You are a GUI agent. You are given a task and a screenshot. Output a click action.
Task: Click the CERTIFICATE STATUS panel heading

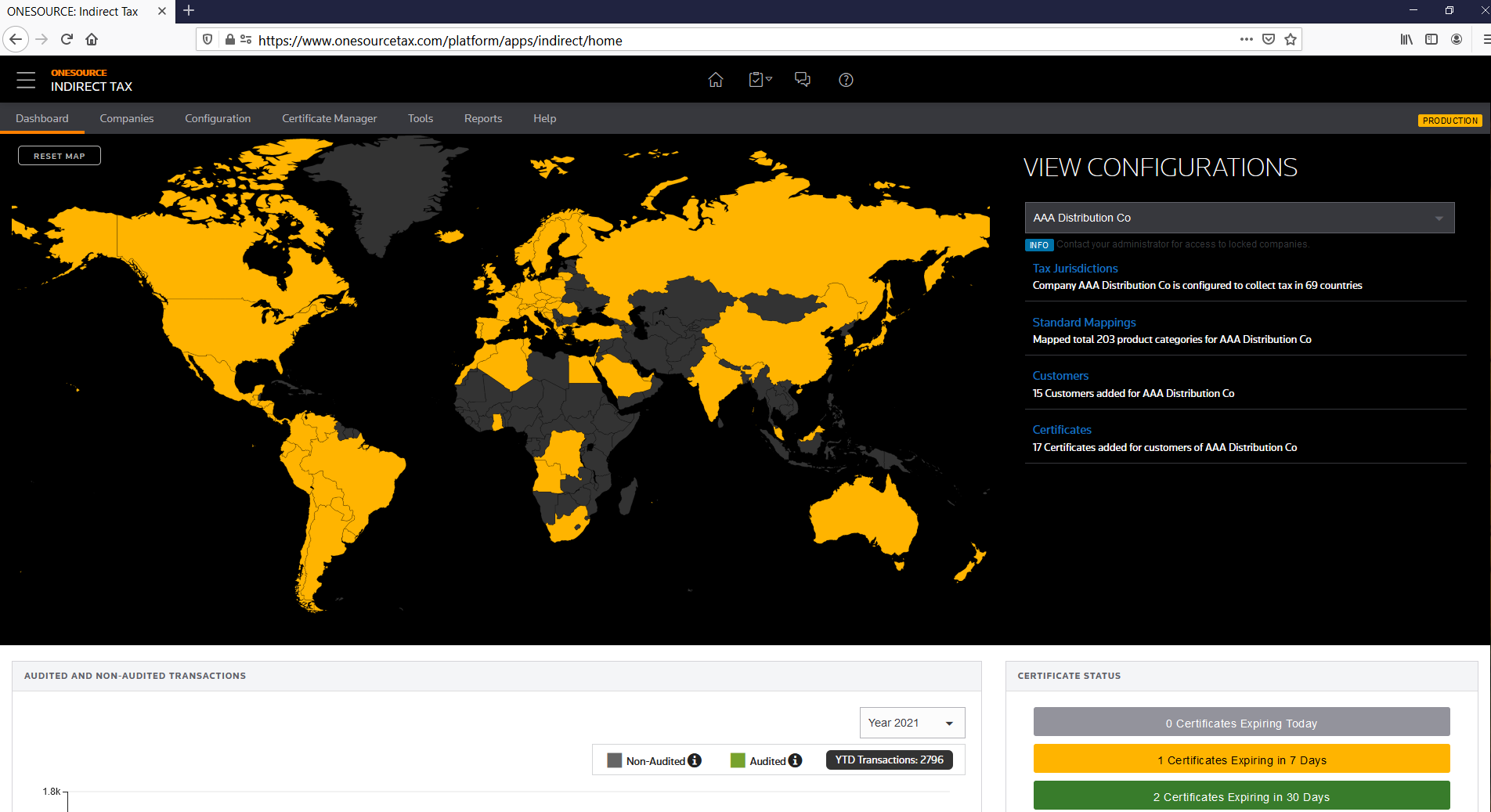[x=1069, y=675]
